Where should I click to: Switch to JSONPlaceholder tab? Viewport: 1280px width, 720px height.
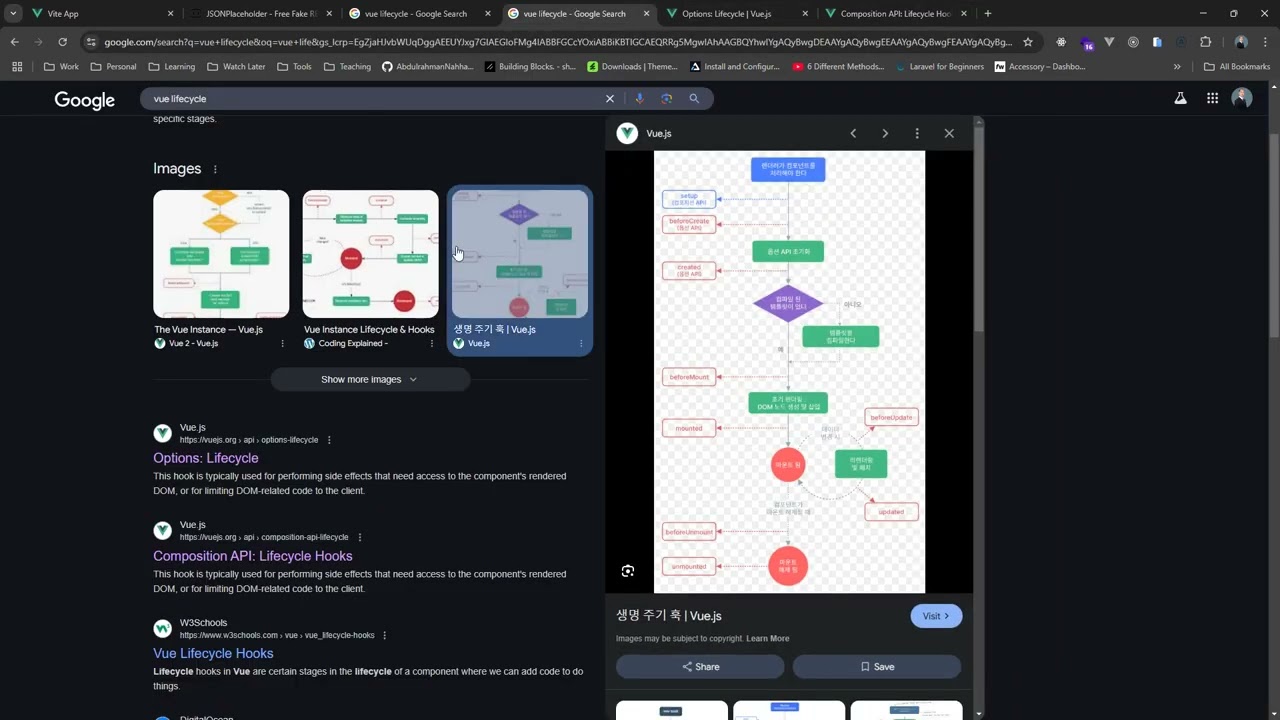(260, 14)
